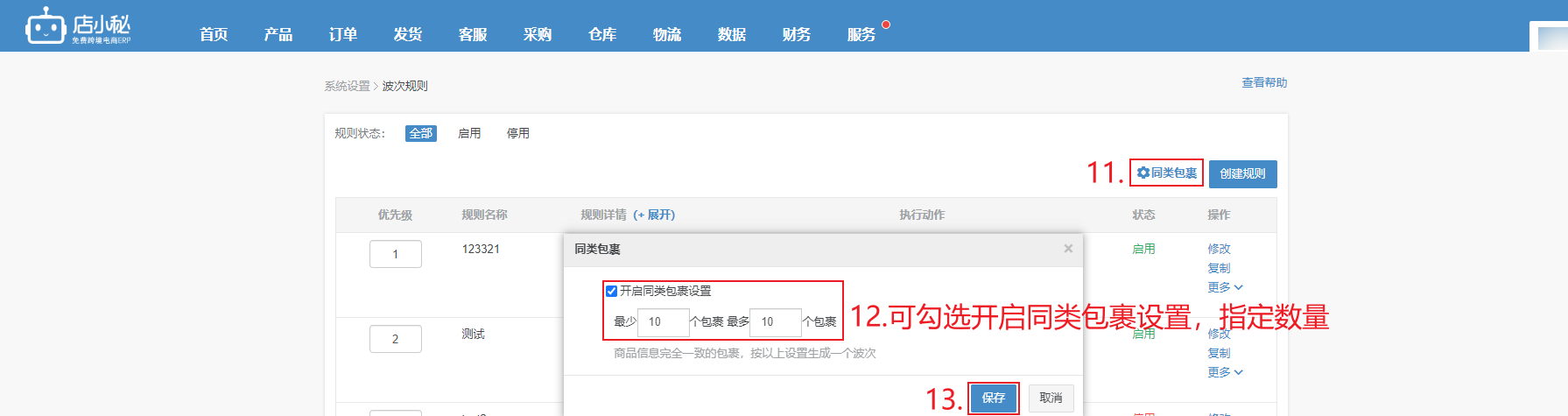Select 停用 rule status filter
Screen dimensions: 1568x416
(x=518, y=133)
